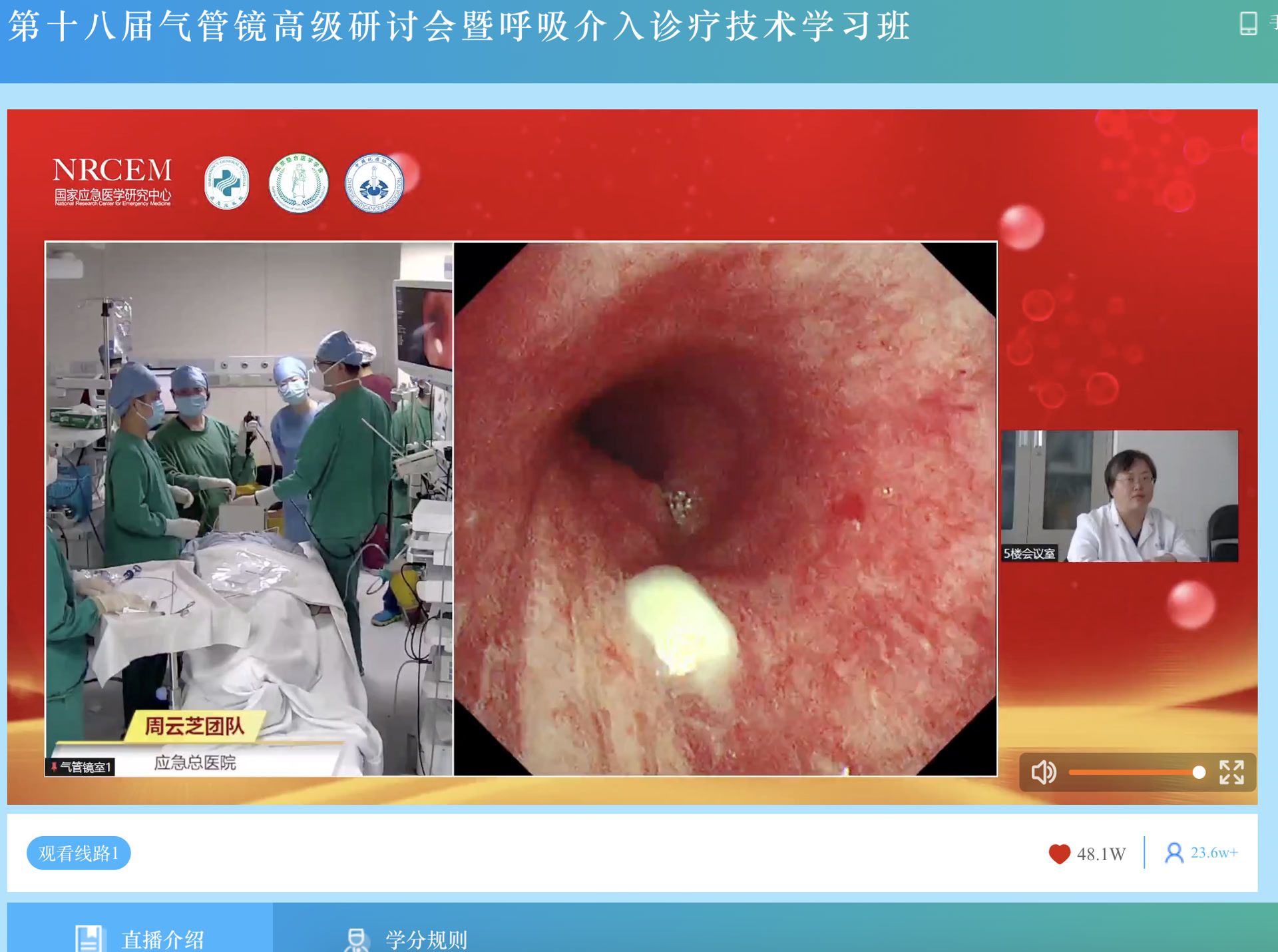Click the mobile phone icon in header
The image size is (1278, 952).
point(1248,23)
